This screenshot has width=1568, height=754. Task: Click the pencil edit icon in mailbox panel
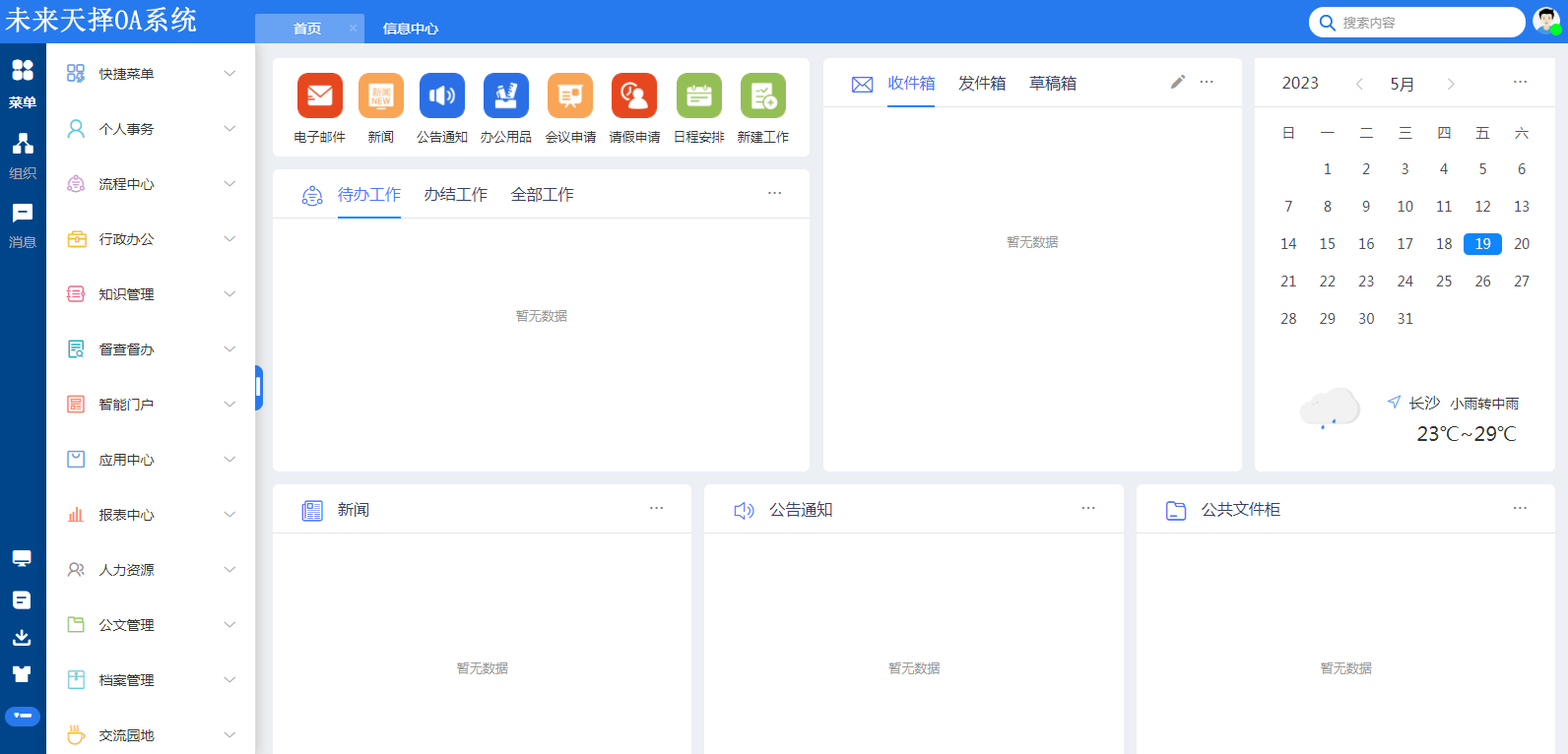coord(1177,82)
